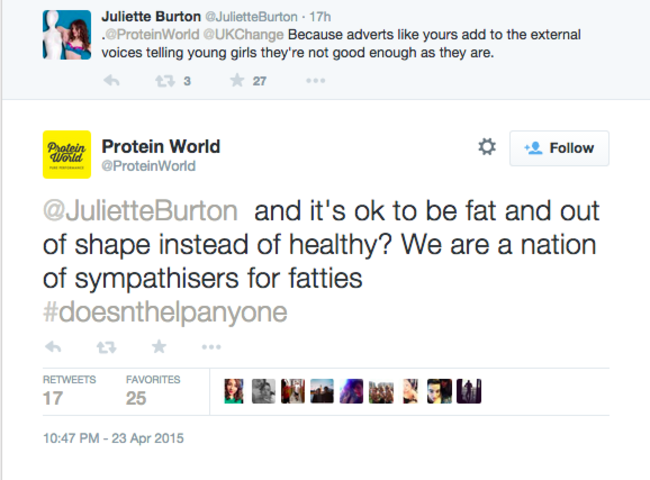Open the first favoriter's avatar thumbnail
The image size is (650, 480).
[235, 391]
